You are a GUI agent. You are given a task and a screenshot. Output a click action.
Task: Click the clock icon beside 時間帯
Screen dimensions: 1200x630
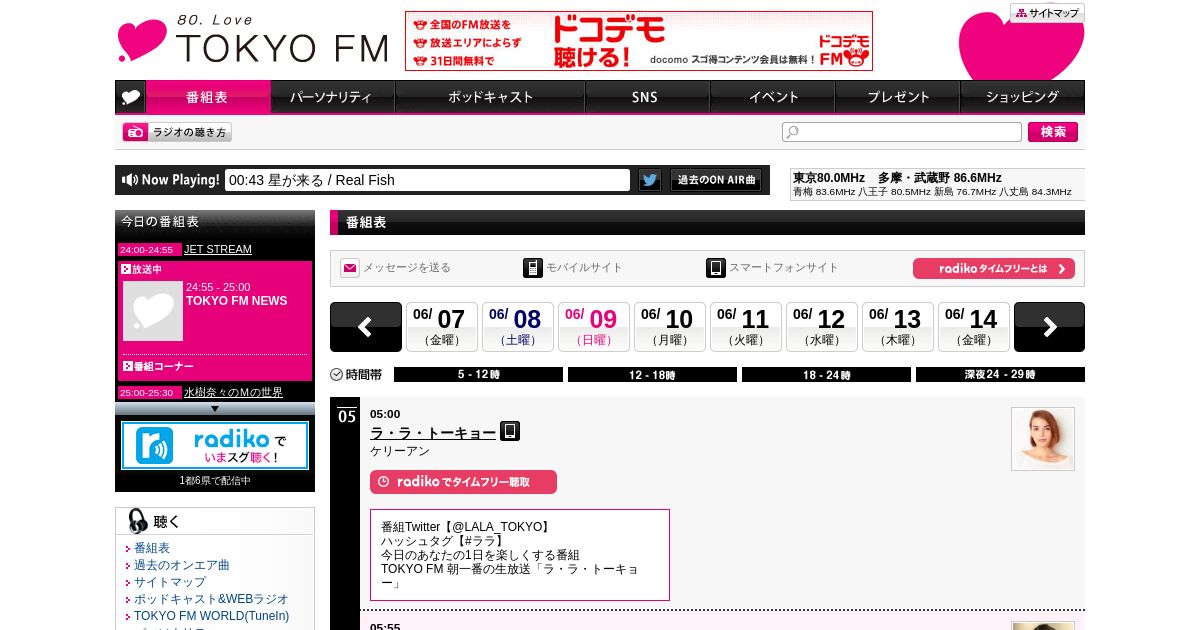337,375
